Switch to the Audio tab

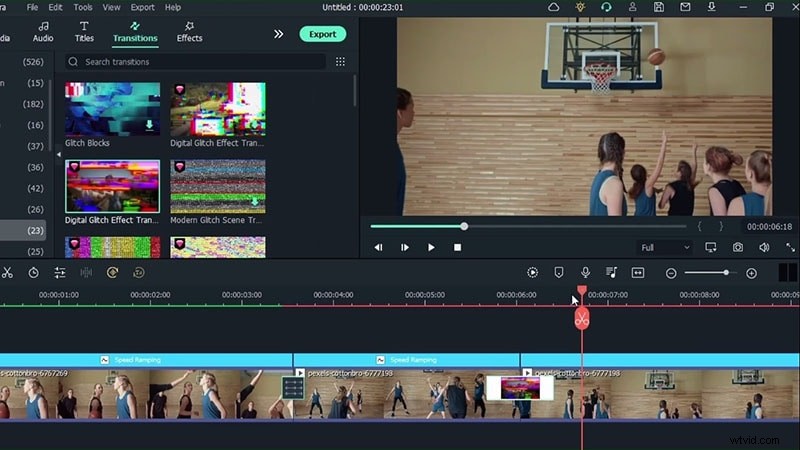(x=43, y=32)
